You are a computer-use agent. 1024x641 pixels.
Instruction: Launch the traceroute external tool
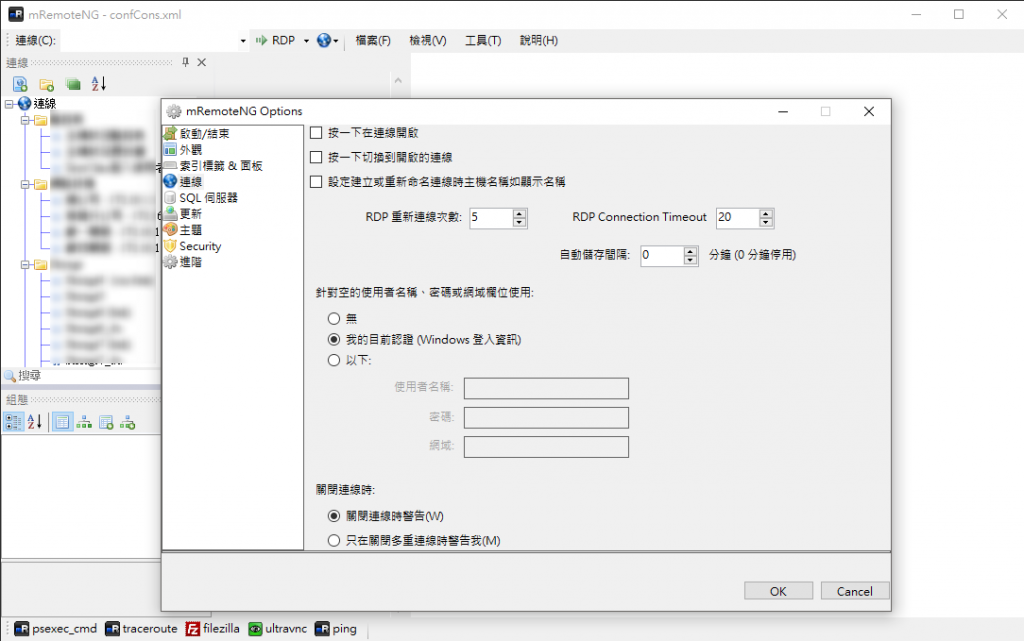pos(142,629)
